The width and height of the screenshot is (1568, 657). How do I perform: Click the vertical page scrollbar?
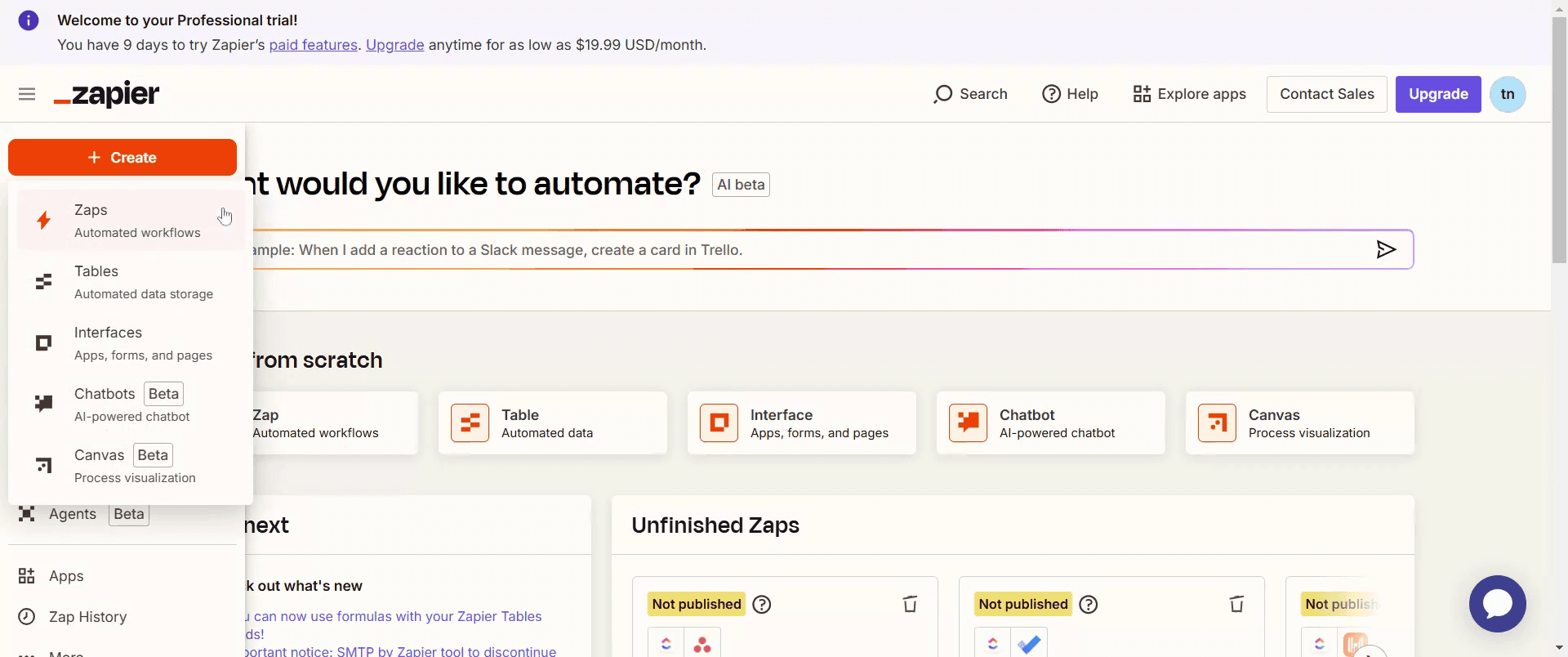[1559, 139]
